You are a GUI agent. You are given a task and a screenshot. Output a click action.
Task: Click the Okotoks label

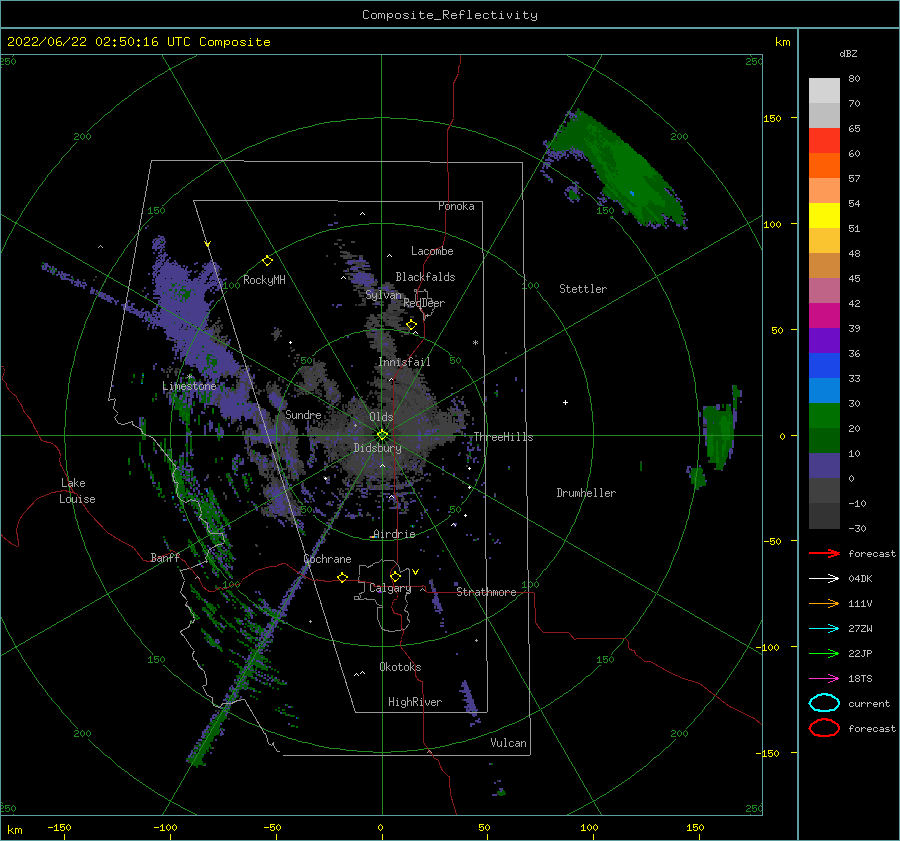pyautogui.click(x=400, y=667)
